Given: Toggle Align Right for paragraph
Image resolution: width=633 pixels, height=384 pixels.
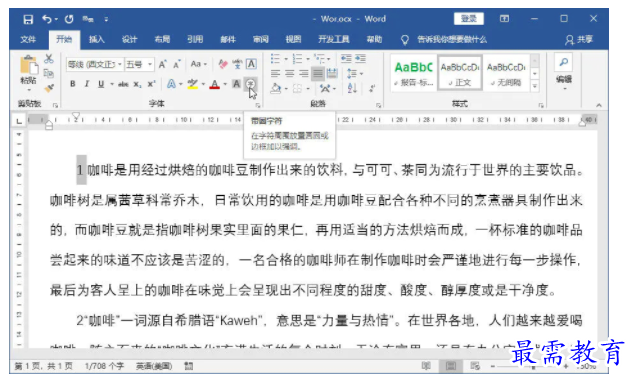Looking at the screenshot, I should coord(304,73).
